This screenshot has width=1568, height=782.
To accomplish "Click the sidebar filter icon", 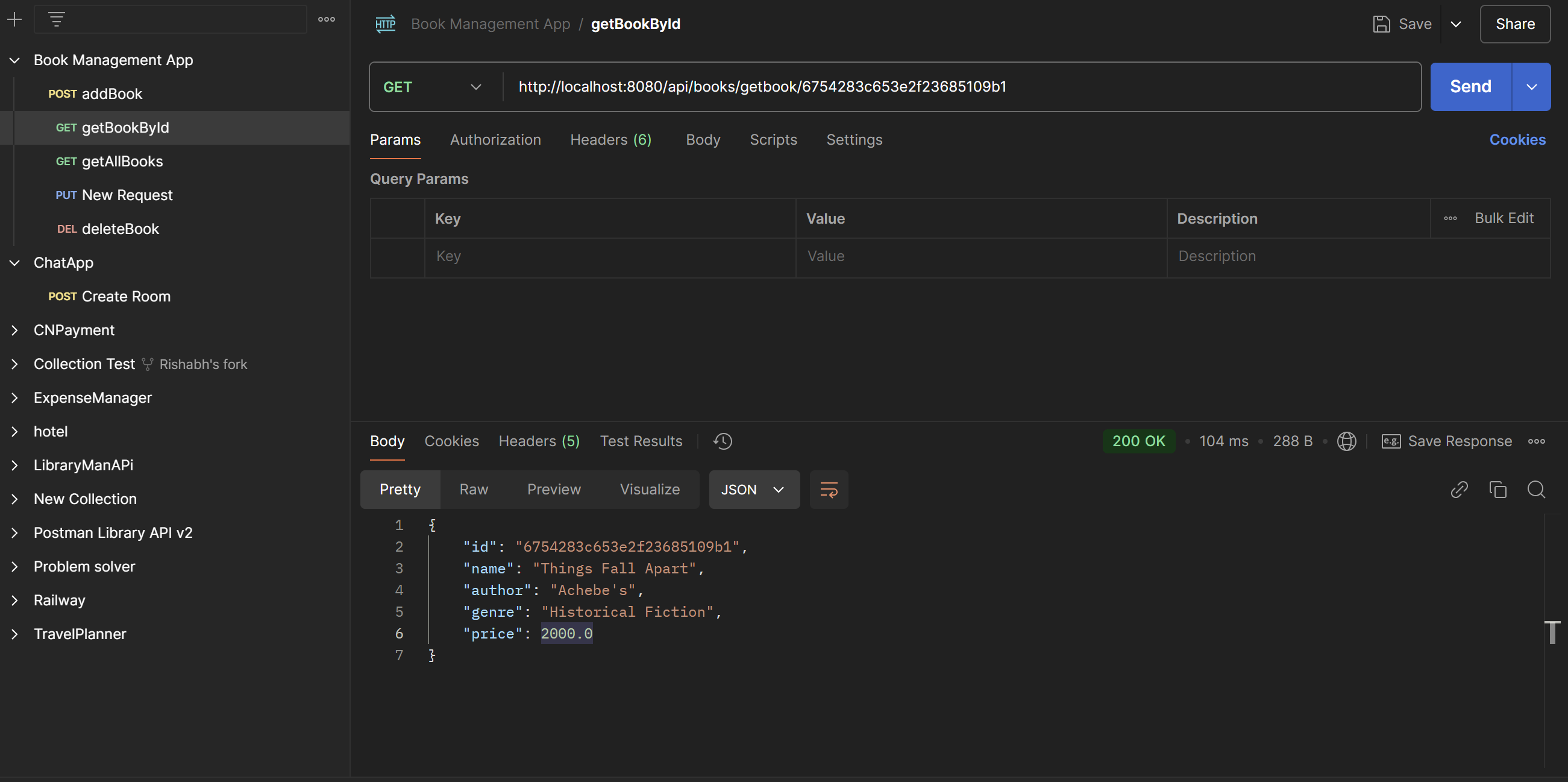I will (57, 19).
